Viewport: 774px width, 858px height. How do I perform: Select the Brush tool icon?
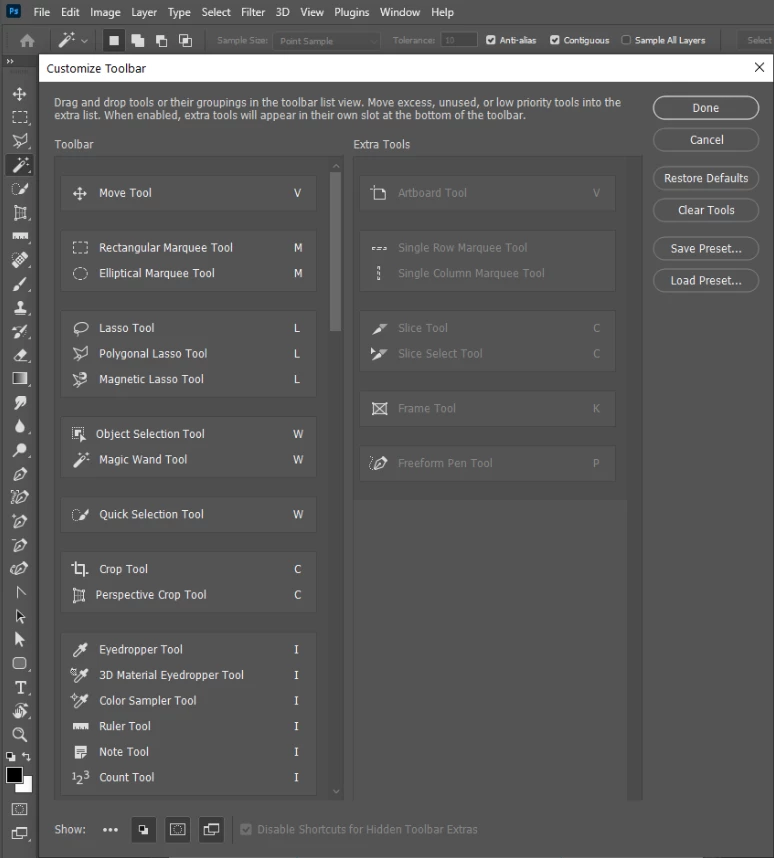click(20, 284)
